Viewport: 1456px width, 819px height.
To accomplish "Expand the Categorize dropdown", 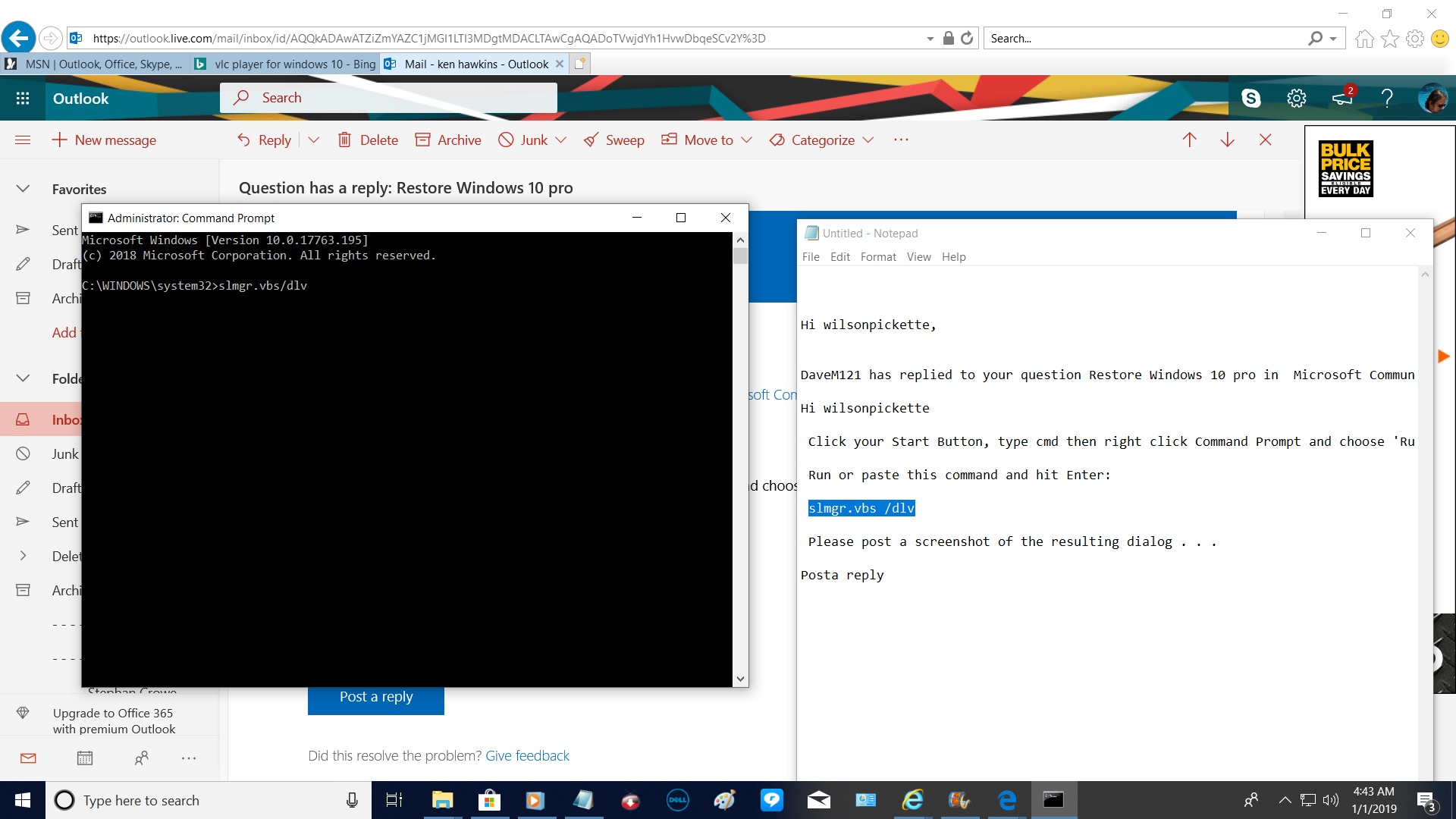I will tap(868, 140).
